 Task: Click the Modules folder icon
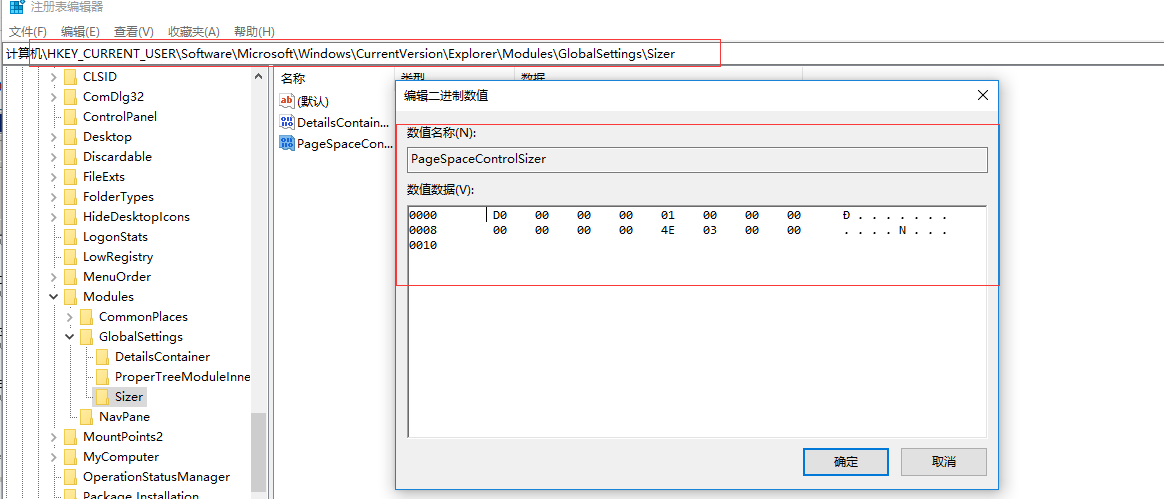(x=71, y=297)
